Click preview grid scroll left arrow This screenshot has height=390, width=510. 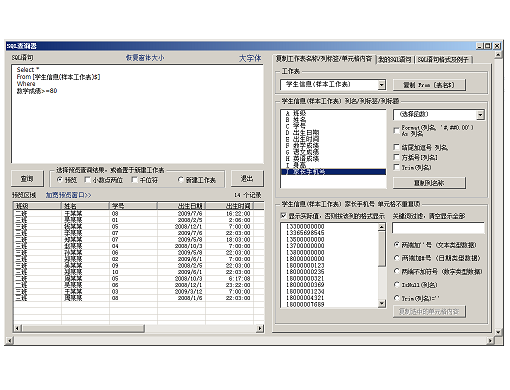coord(18,329)
